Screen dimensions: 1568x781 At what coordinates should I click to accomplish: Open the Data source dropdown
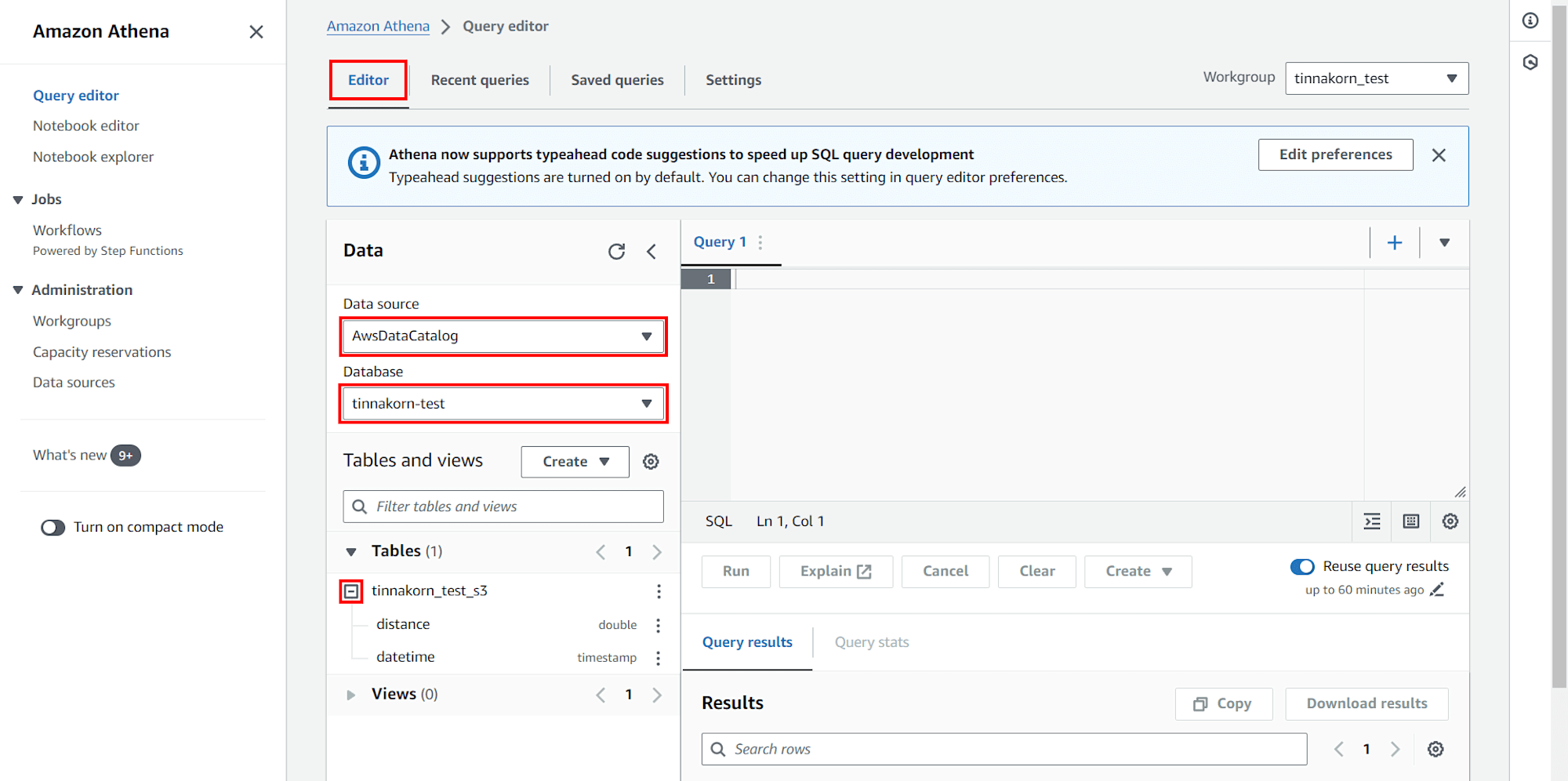pos(503,336)
